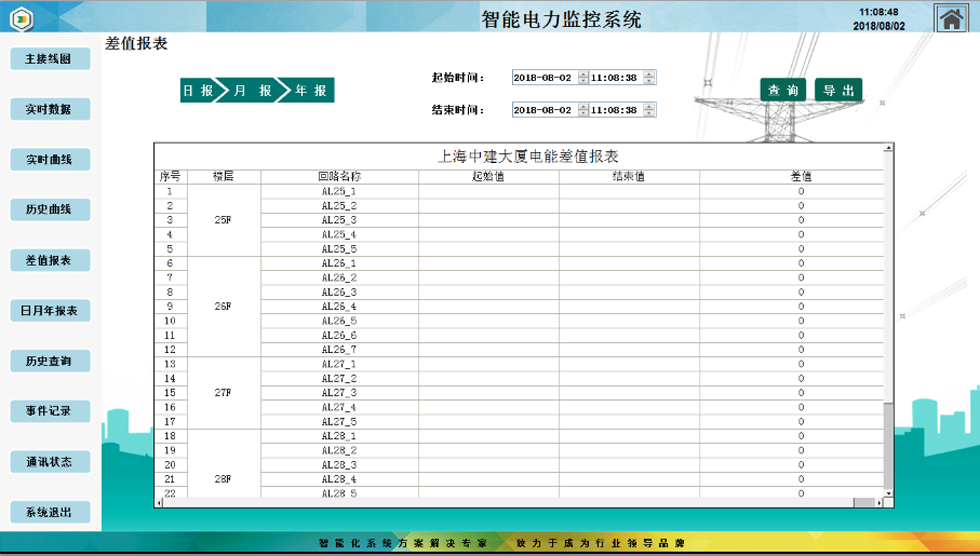The height and width of the screenshot is (556, 980).
Task: Click the 结束时间 time spinner arrows
Action: point(650,110)
